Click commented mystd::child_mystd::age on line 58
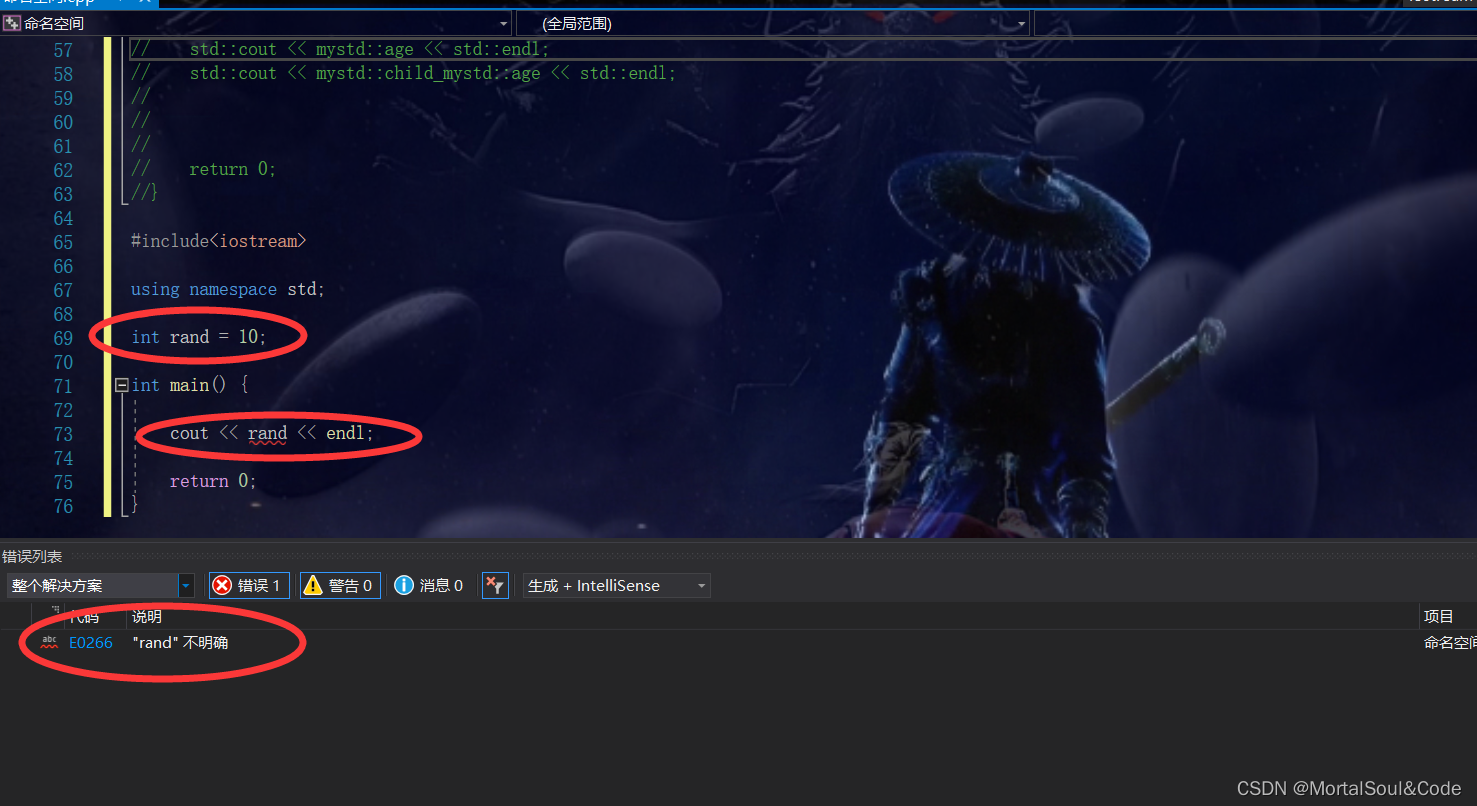The height and width of the screenshot is (806, 1477). click(428, 73)
